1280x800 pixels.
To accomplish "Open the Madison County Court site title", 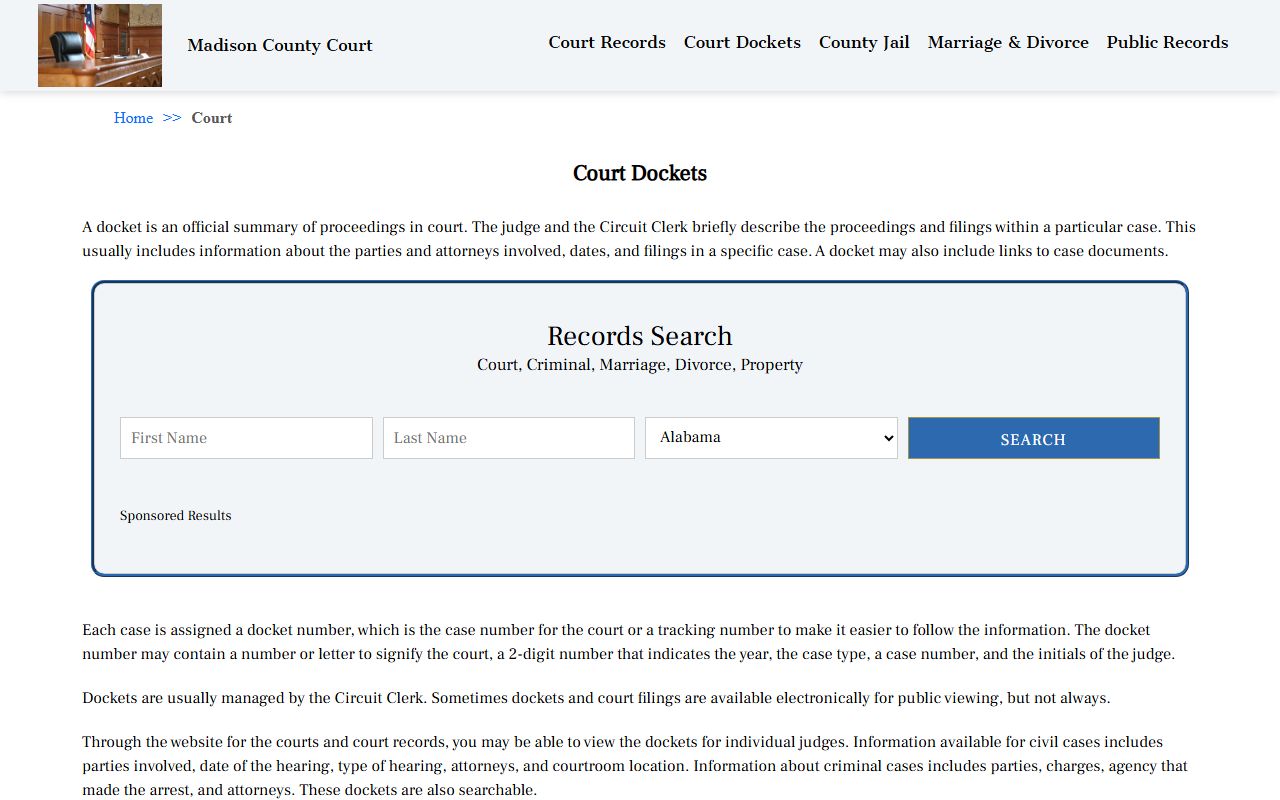I will point(280,45).
